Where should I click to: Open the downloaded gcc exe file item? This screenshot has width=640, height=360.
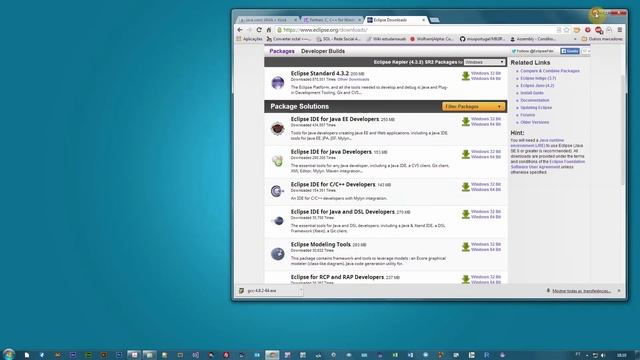click(265, 291)
